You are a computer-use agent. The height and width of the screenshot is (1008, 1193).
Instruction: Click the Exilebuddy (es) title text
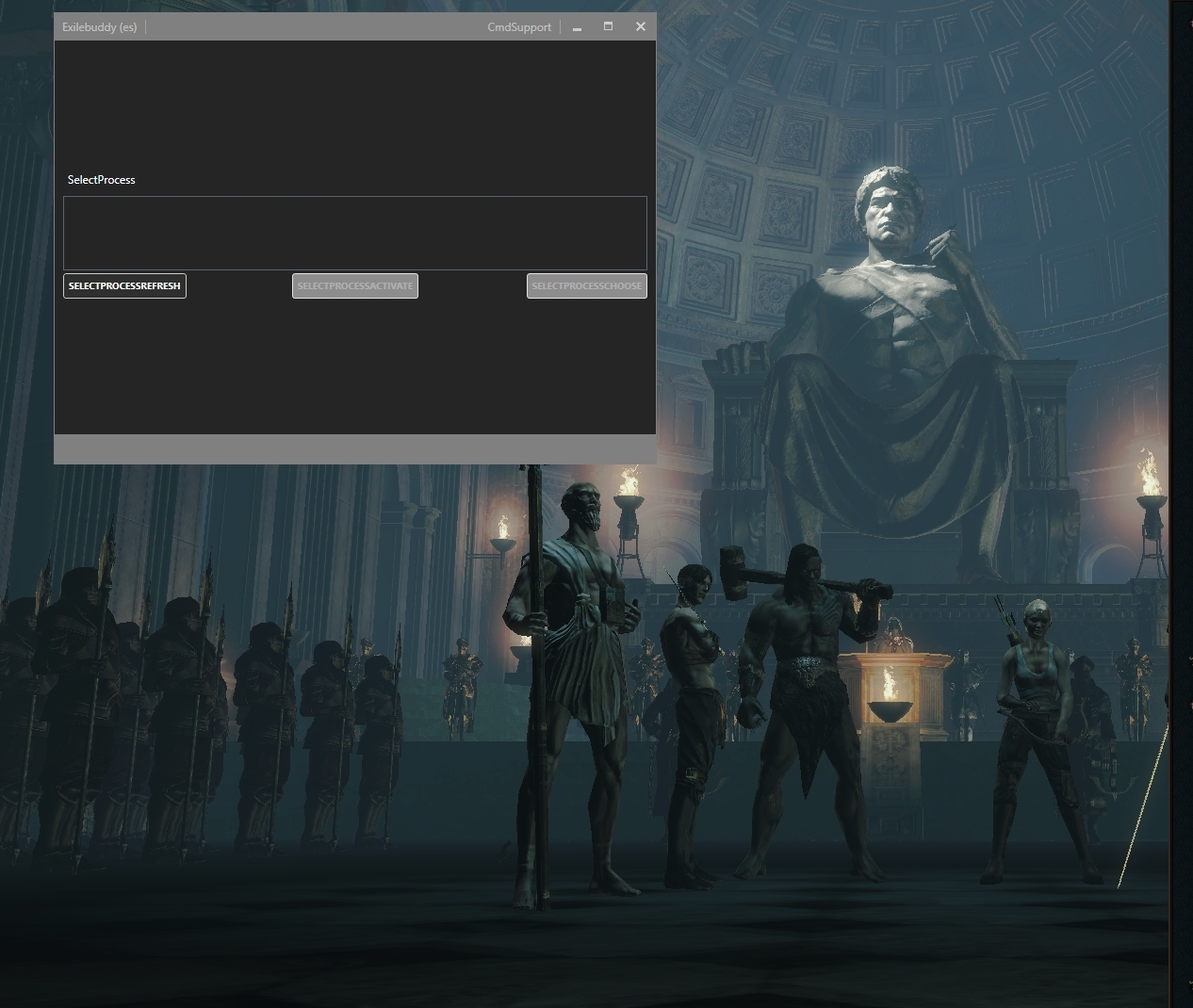click(x=100, y=27)
